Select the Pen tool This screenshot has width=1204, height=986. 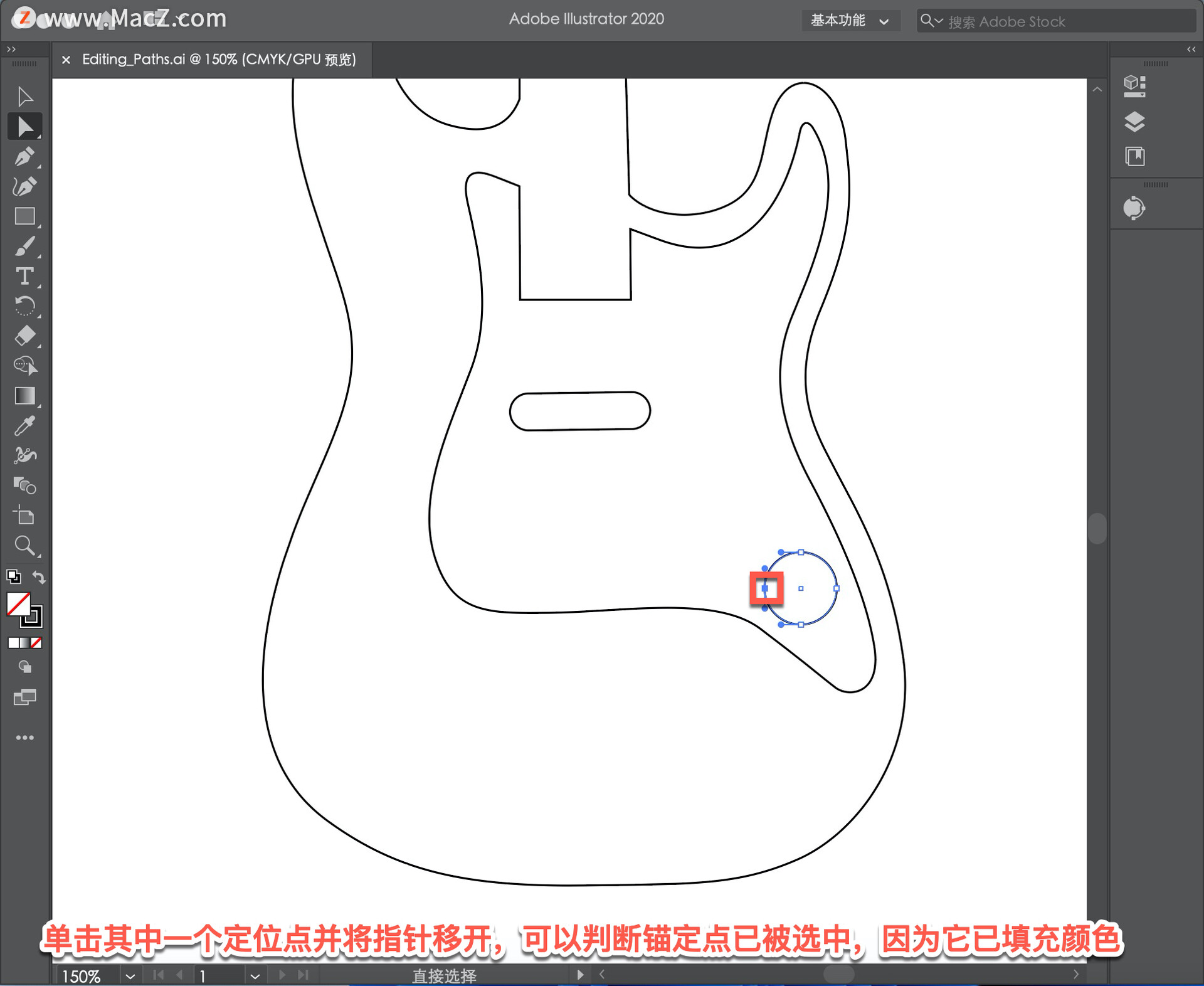click(24, 156)
